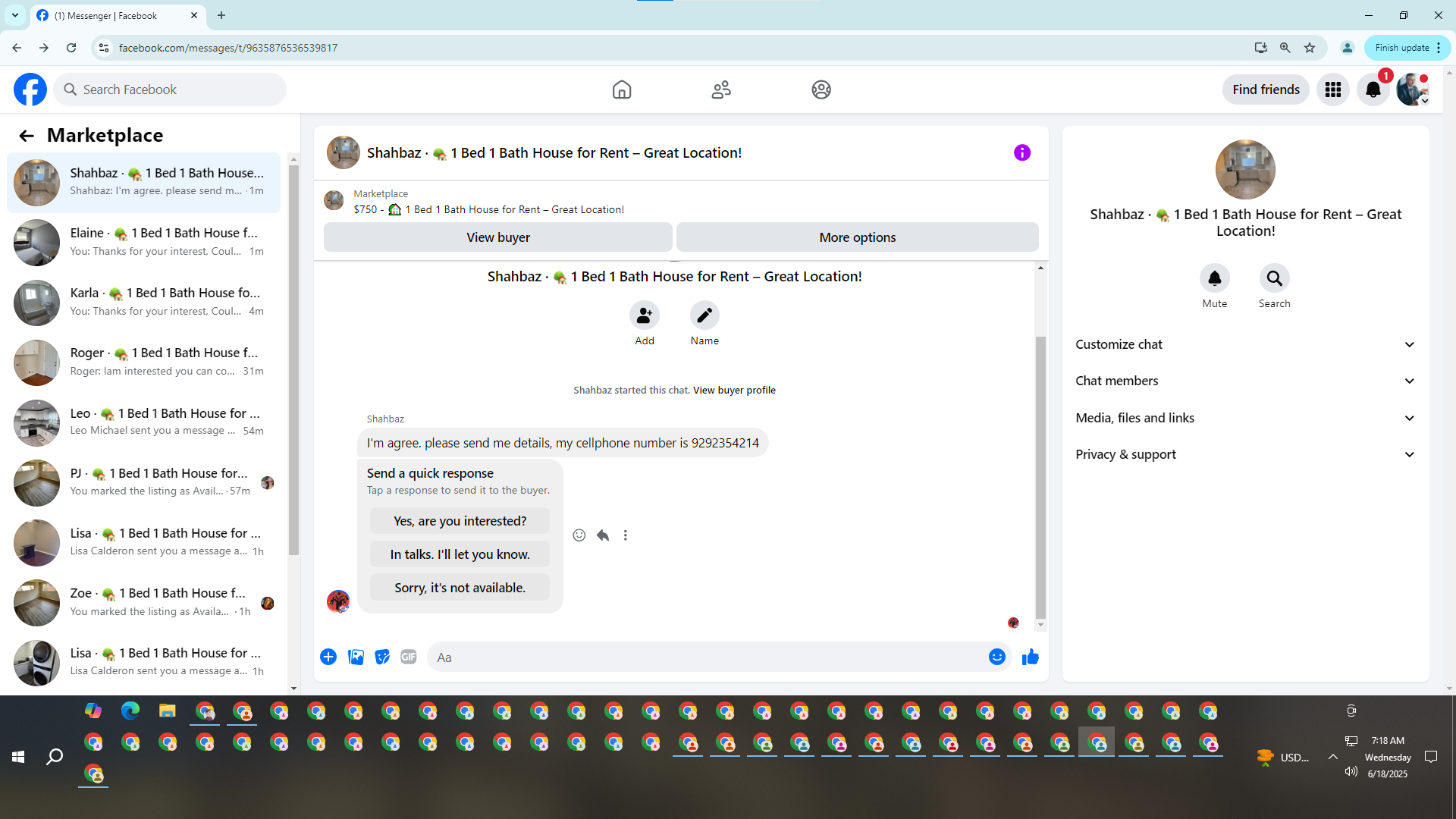Click Finish update in Chrome

pyautogui.click(x=1407, y=48)
